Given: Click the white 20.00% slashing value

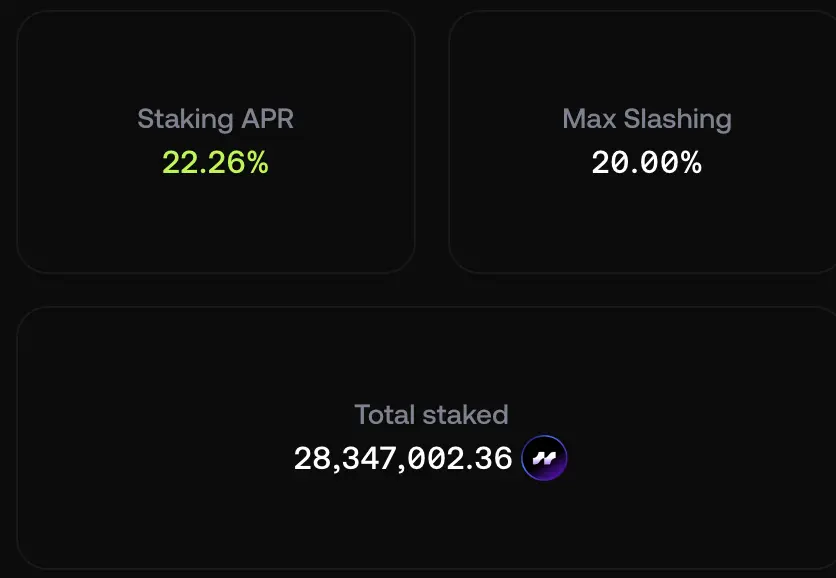Looking at the screenshot, I should [x=647, y=162].
